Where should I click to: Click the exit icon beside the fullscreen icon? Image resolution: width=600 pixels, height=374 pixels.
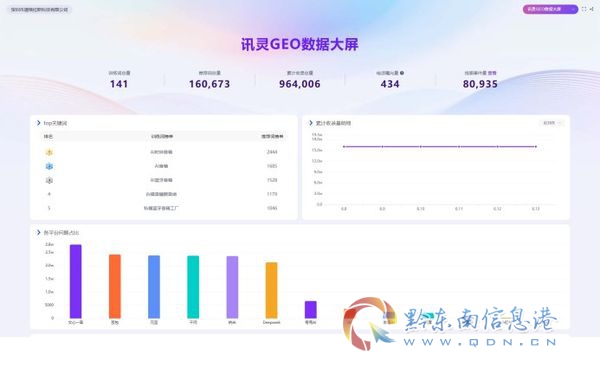(x=592, y=9)
